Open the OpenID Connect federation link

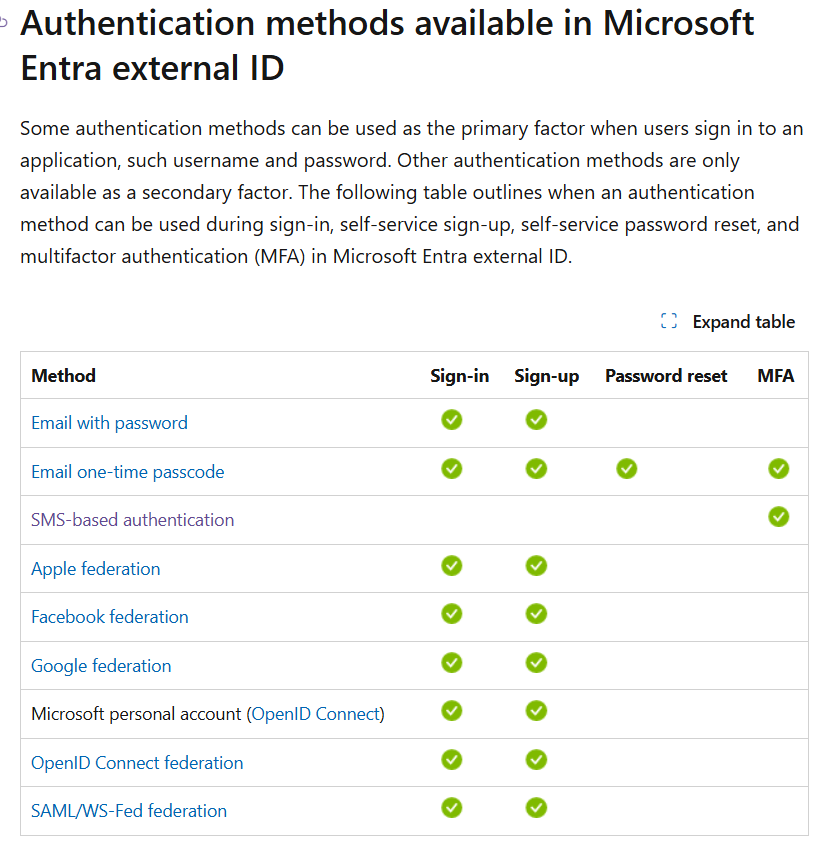(x=137, y=763)
